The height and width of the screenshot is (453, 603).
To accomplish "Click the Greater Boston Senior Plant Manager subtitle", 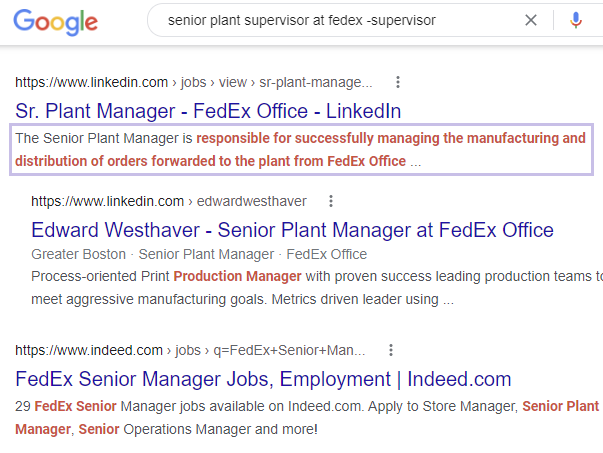I will pos(199,254).
